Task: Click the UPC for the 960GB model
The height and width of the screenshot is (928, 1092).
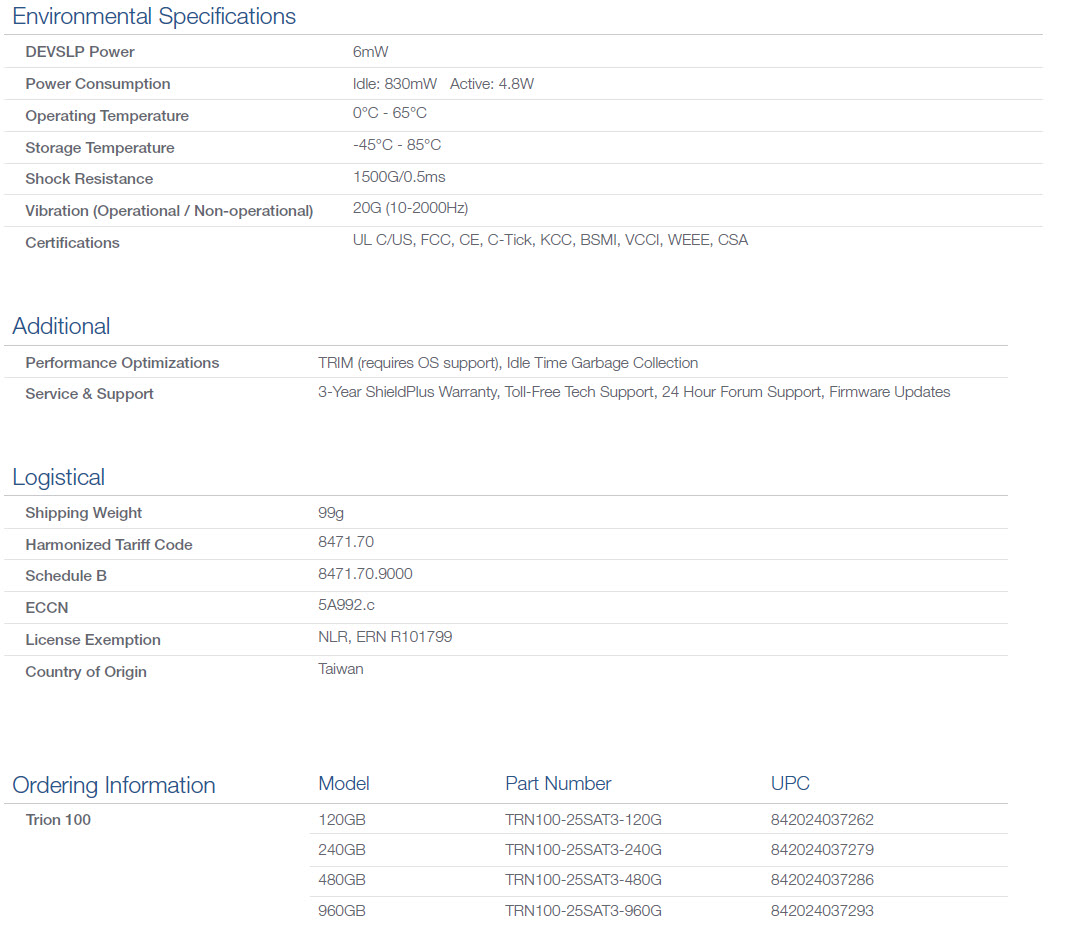Action: click(822, 911)
